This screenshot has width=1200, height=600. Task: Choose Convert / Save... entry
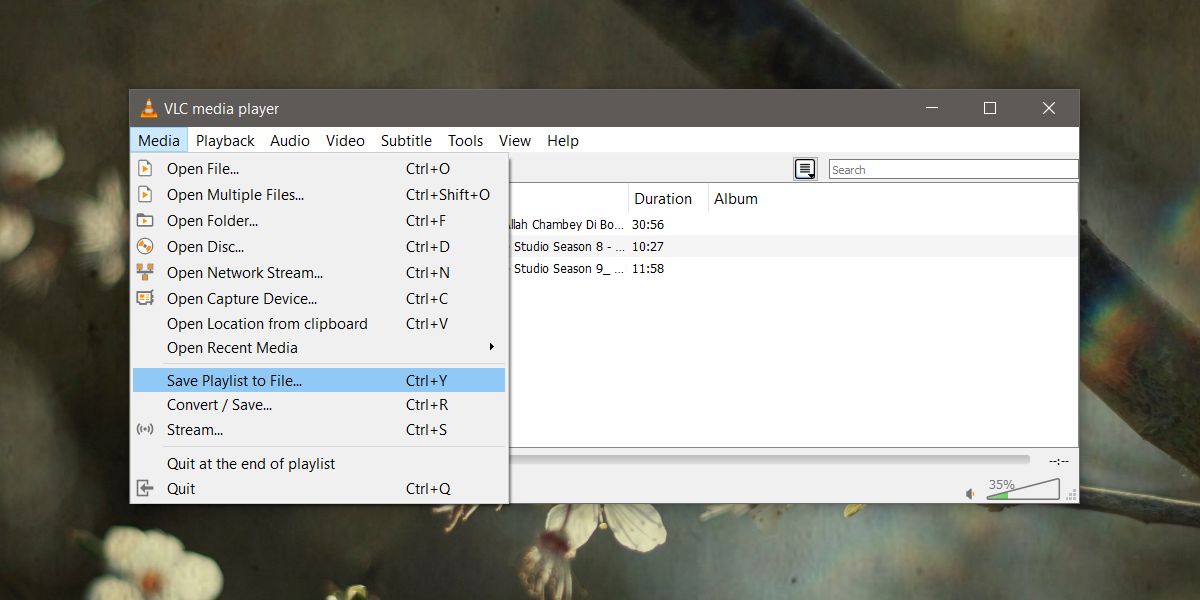(319, 404)
